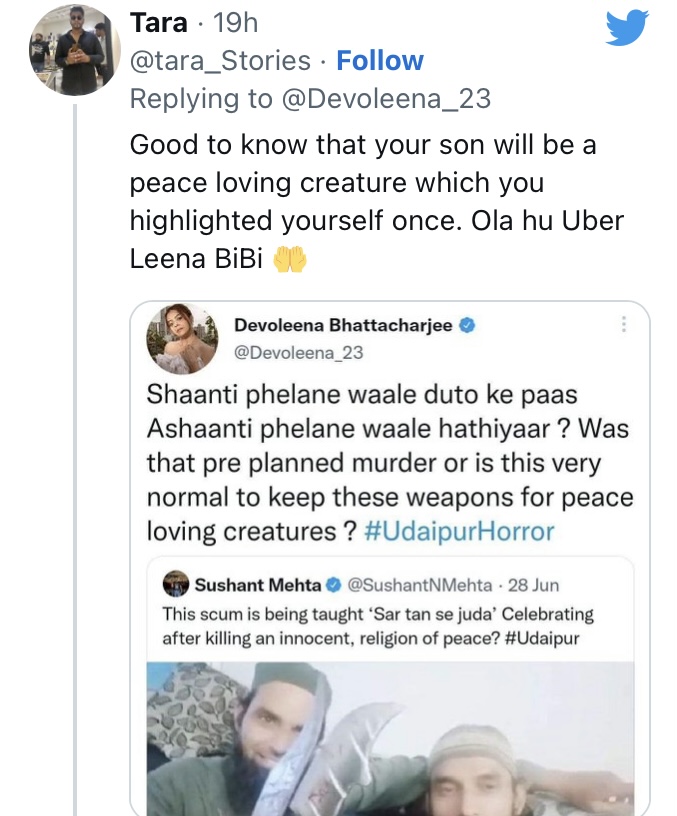The height and width of the screenshot is (816, 677).
Task: Open the 19h timestamp
Action: pos(236,23)
